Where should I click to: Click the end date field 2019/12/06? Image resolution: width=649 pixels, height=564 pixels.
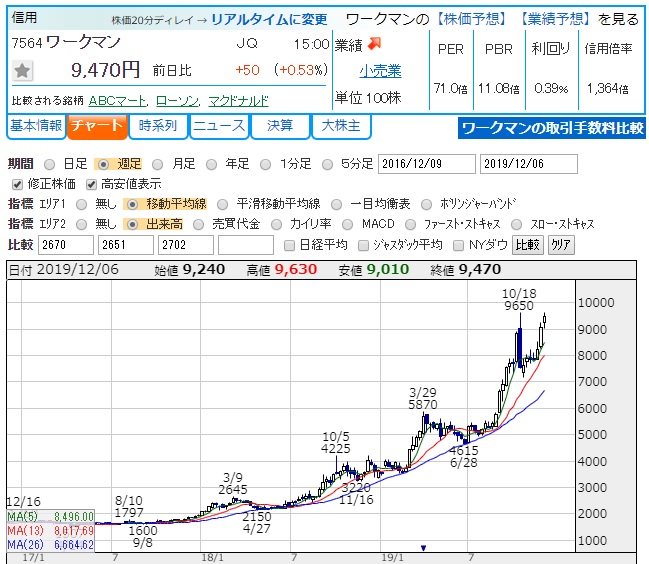[529, 164]
